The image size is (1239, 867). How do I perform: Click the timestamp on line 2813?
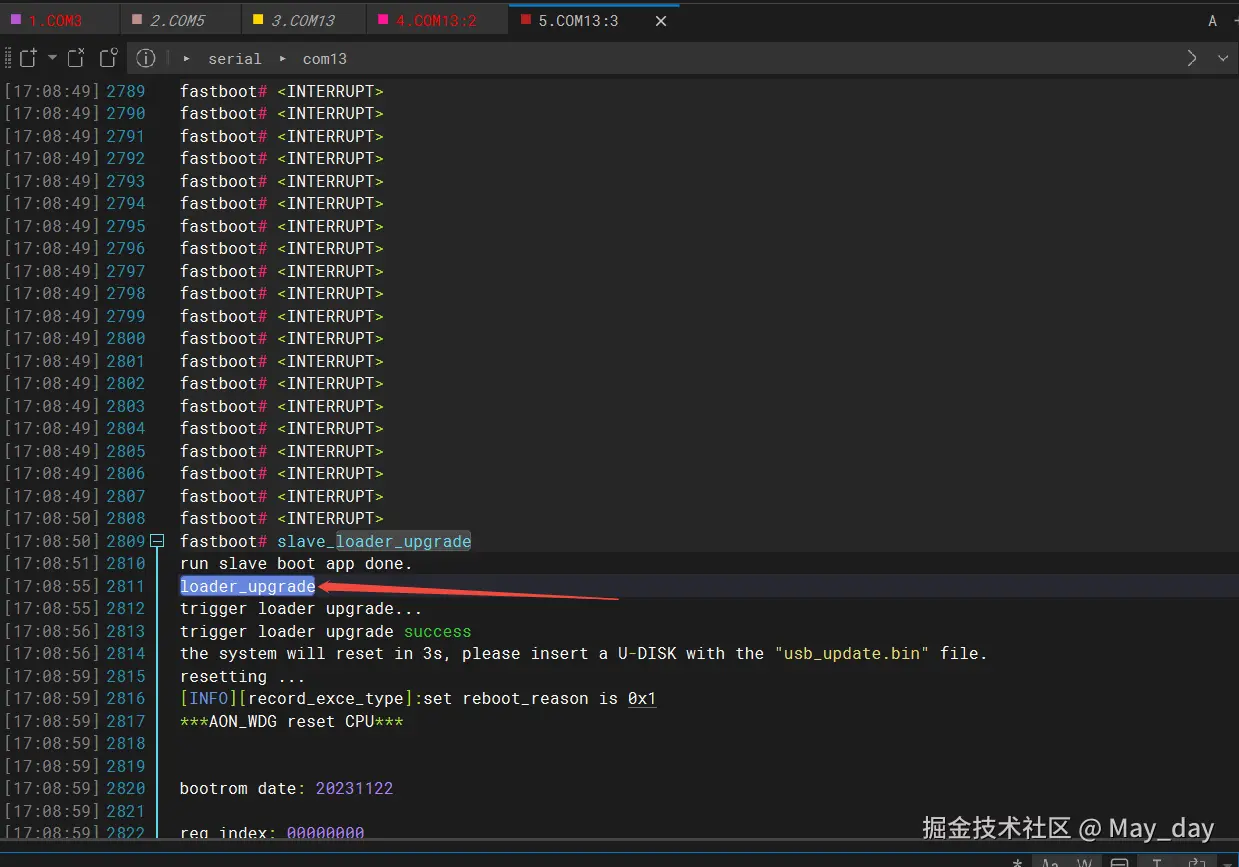pos(52,631)
